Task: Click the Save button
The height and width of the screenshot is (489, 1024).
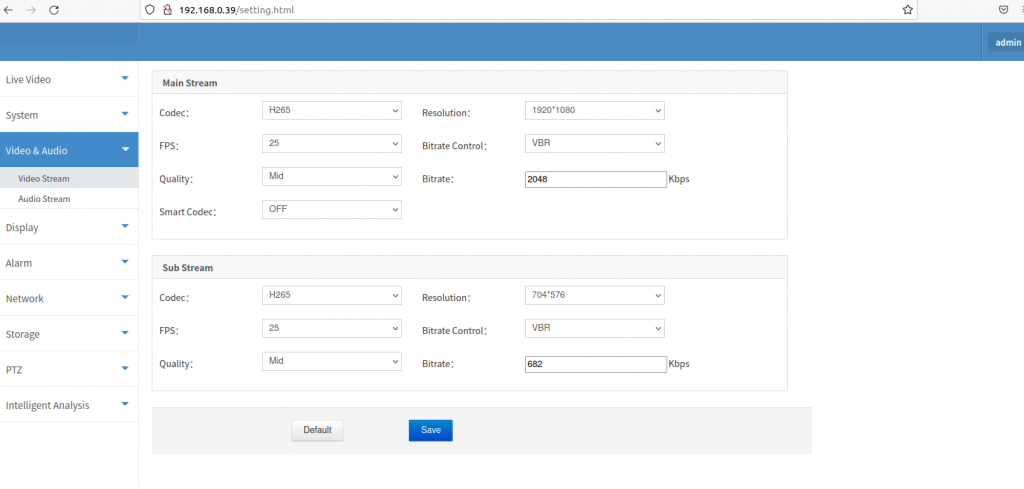Action: click(430, 430)
